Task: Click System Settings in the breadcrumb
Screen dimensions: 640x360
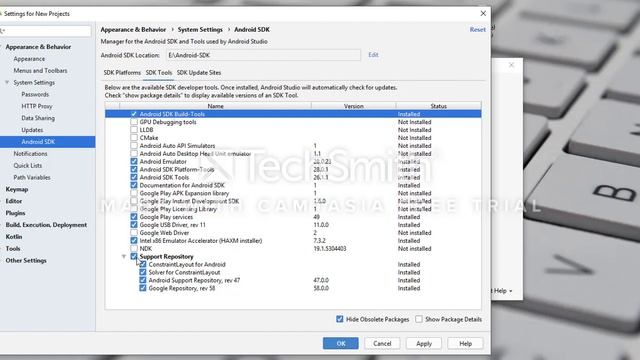Action: (x=200, y=29)
